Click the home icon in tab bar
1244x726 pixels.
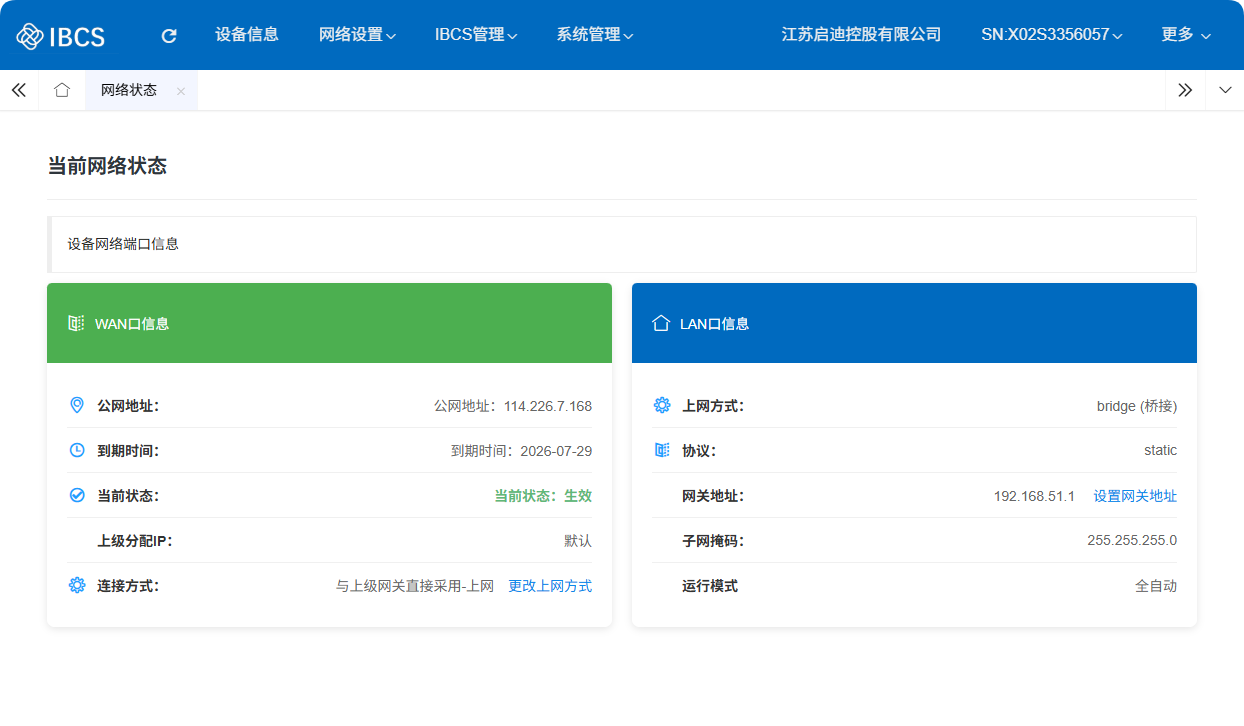(x=62, y=90)
